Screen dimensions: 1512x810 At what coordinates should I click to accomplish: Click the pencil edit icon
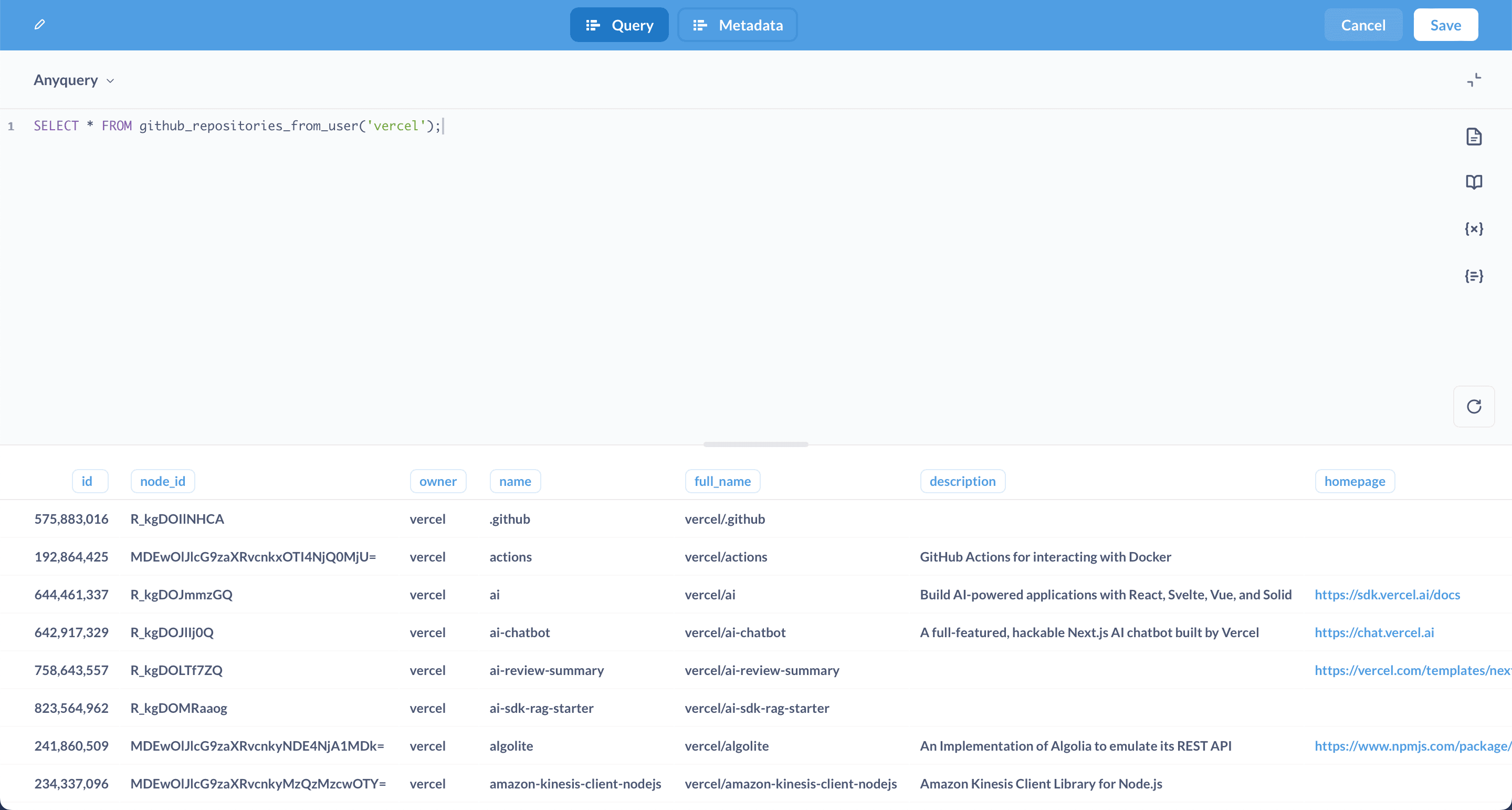coord(39,25)
